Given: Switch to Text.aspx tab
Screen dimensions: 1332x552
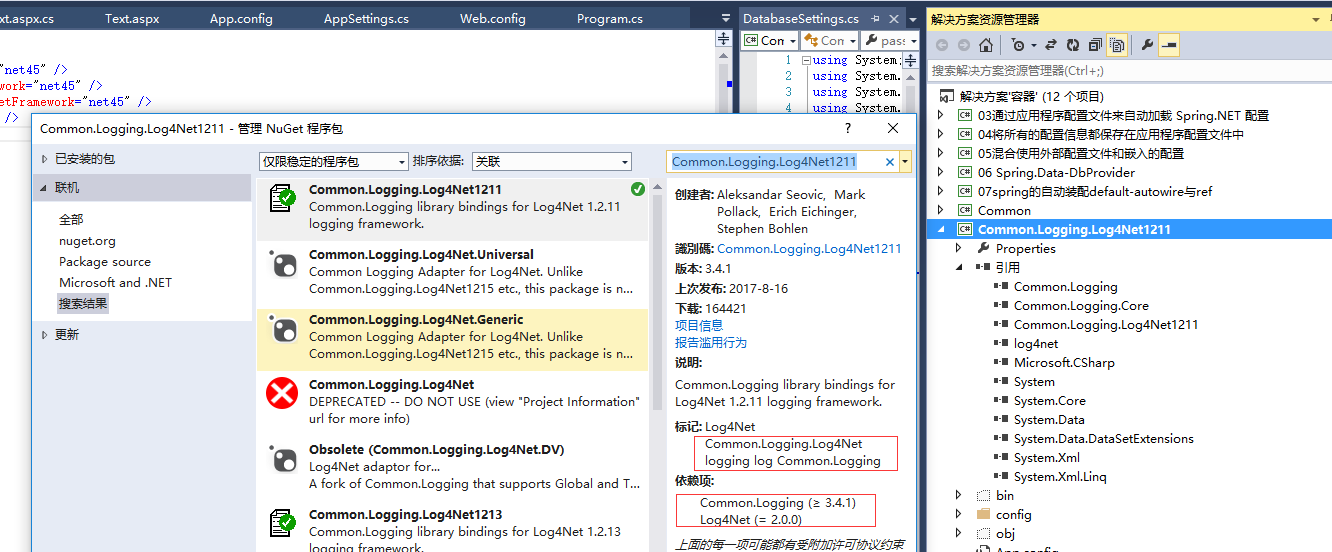Looking at the screenshot, I should pyautogui.click(x=132, y=19).
